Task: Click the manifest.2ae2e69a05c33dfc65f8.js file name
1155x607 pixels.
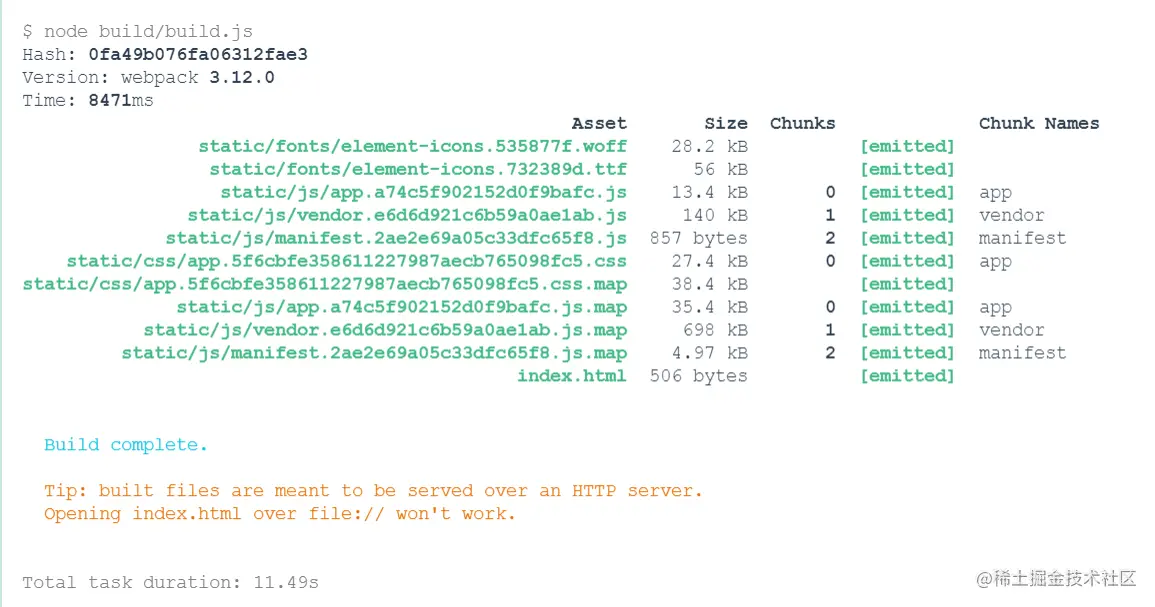Action: (x=396, y=239)
